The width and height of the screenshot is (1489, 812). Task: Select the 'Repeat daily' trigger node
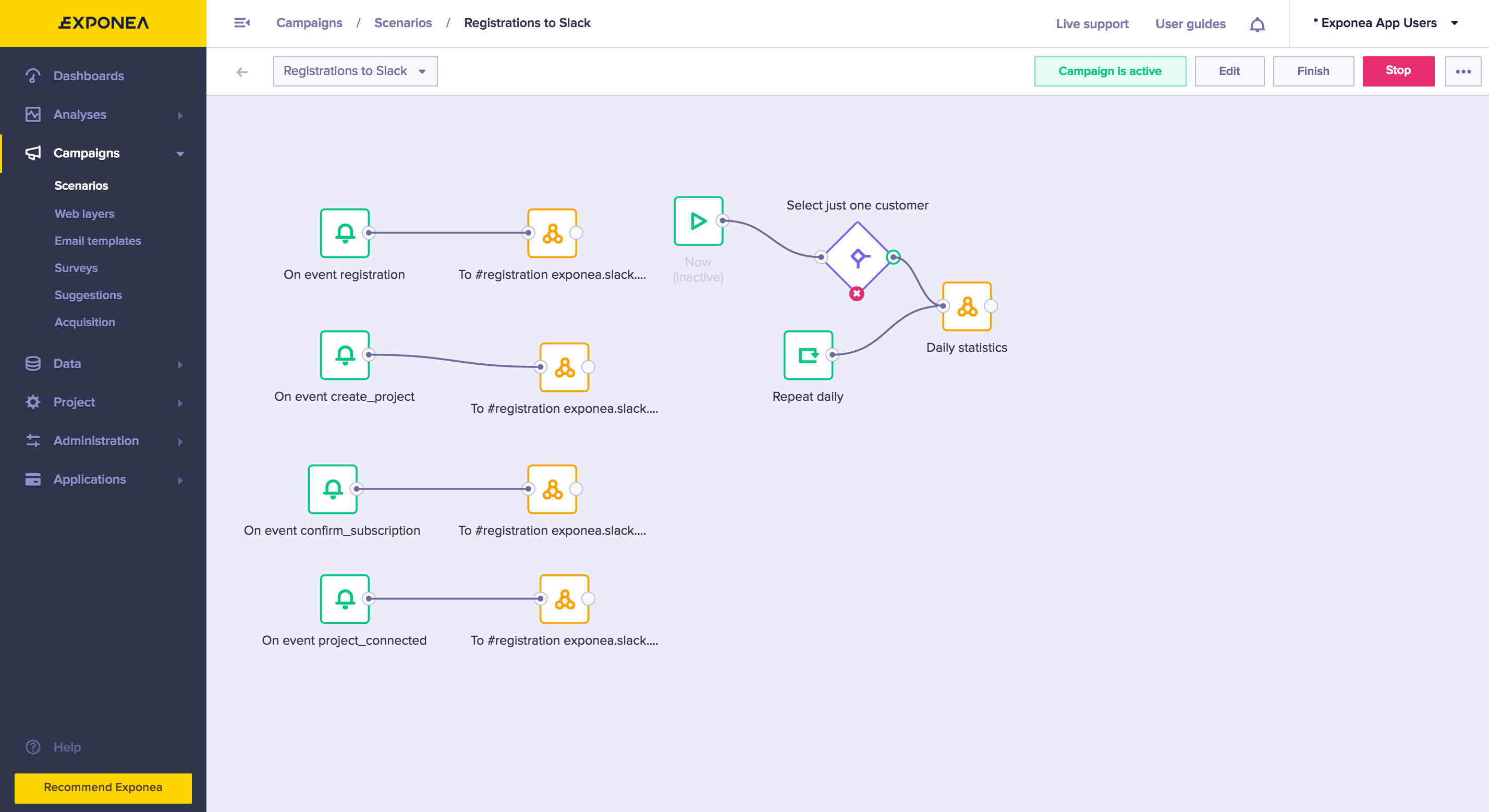(808, 355)
